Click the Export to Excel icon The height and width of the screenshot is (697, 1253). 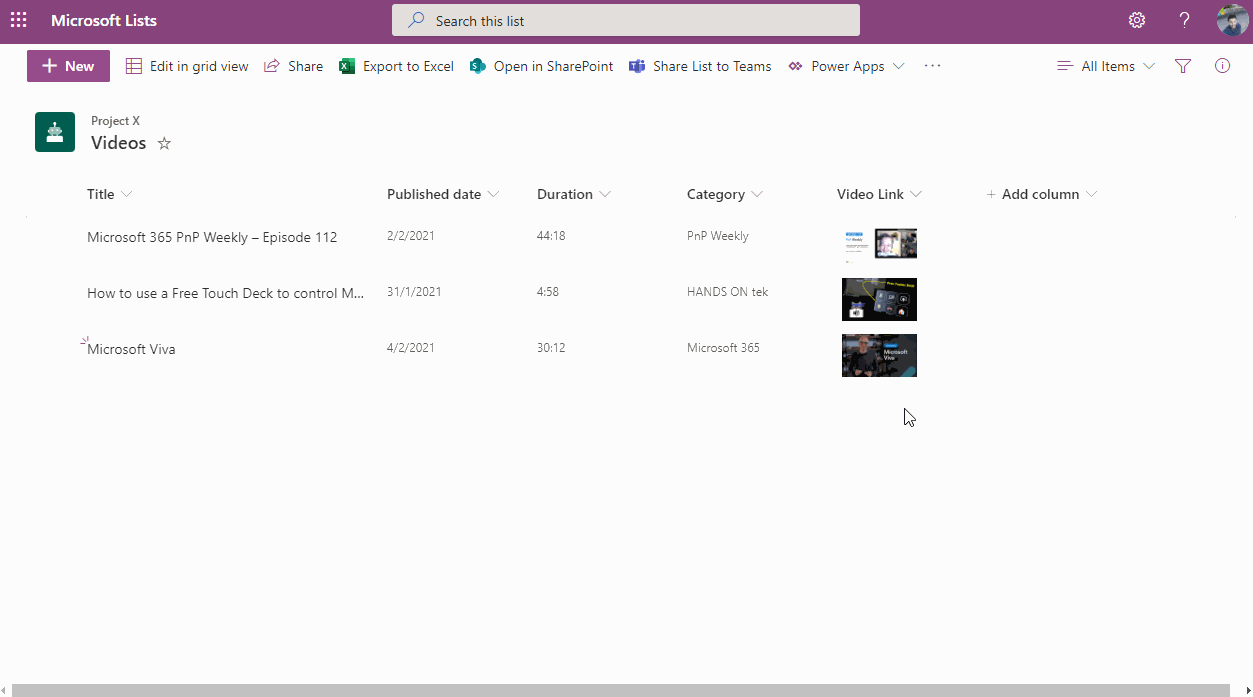pyautogui.click(x=347, y=66)
